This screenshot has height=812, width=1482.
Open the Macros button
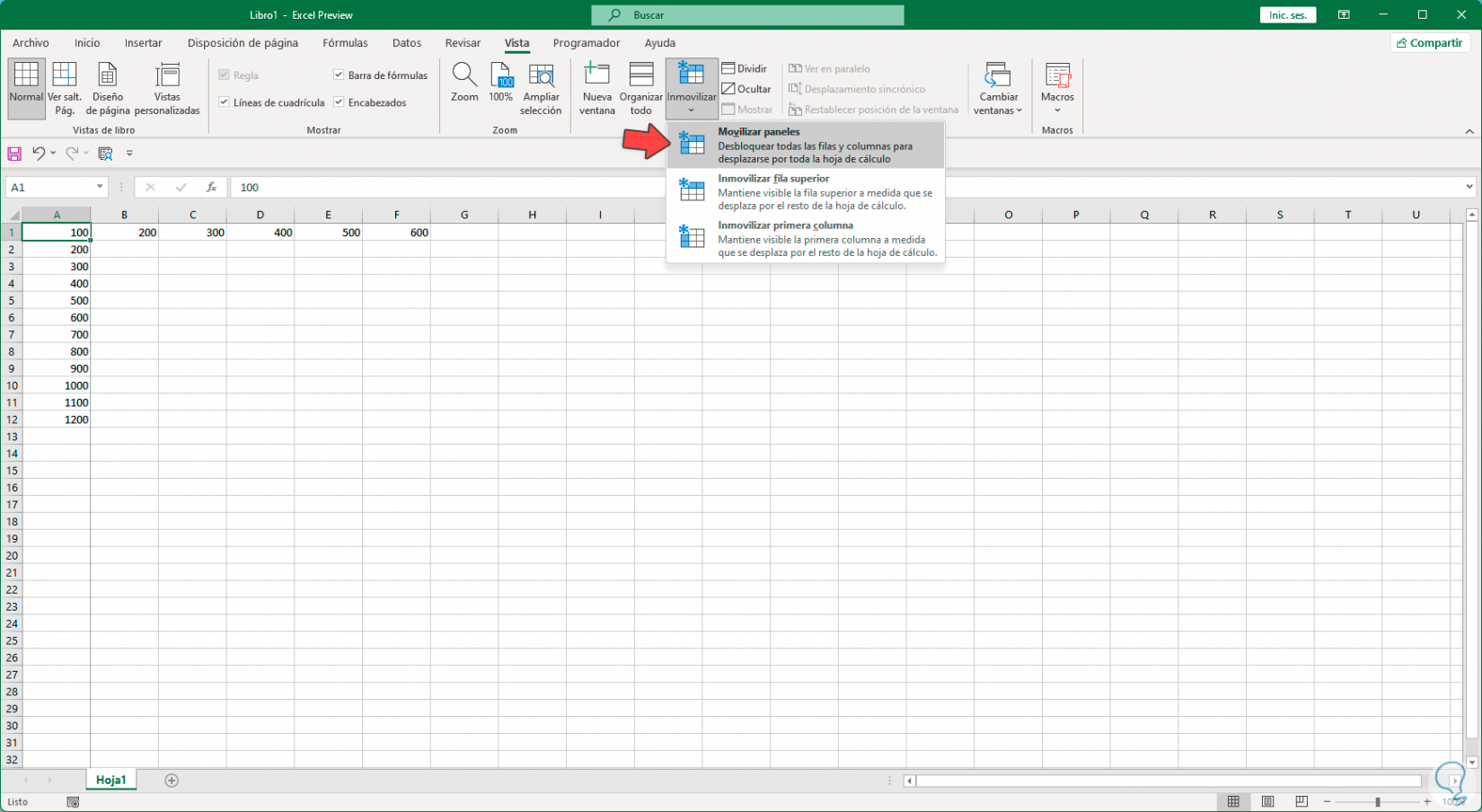[x=1057, y=88]
